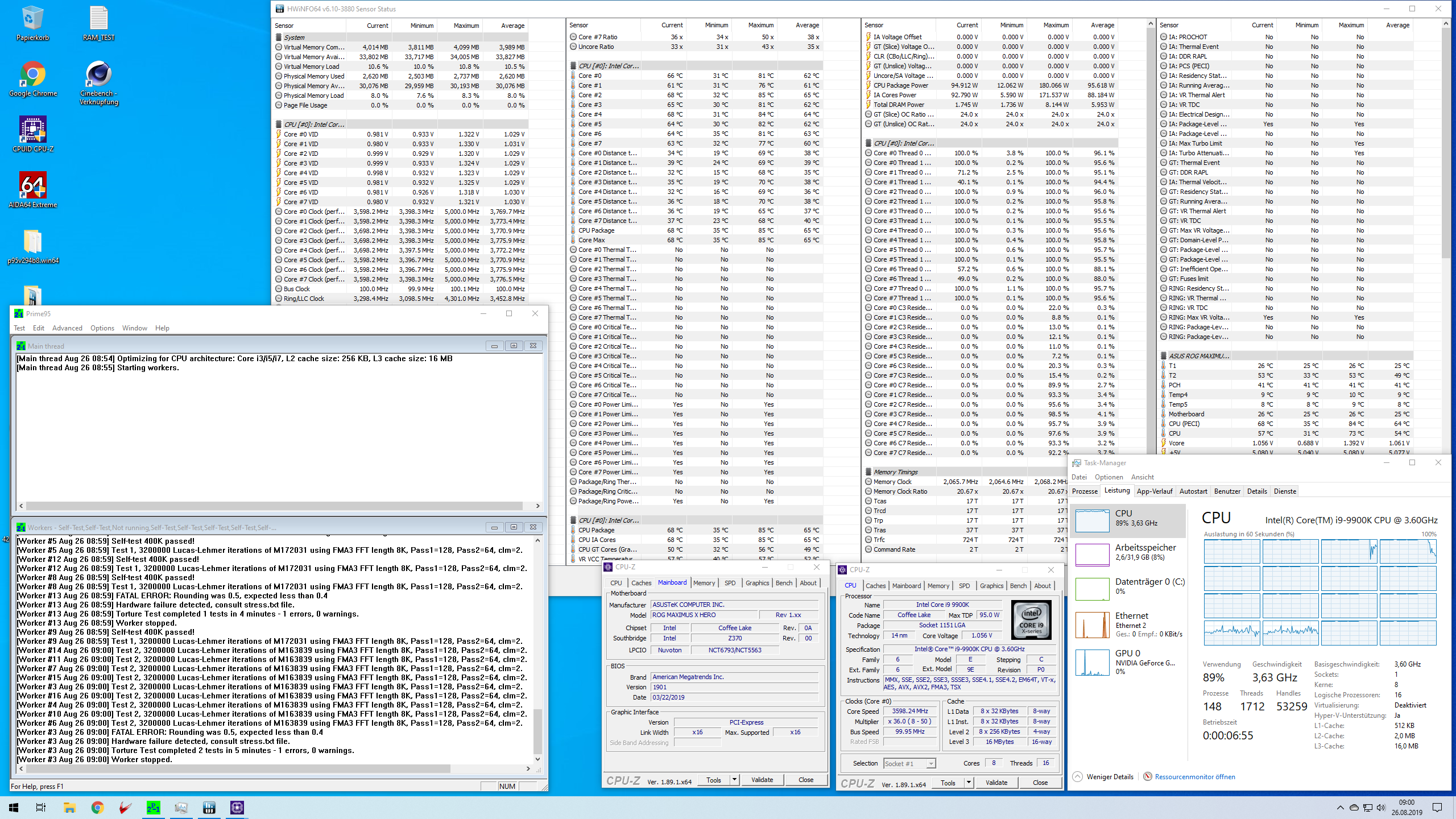This screenshot has width=1456, height=819.
Task: Open the Advanced menu in Prime95
Action: 67,328
